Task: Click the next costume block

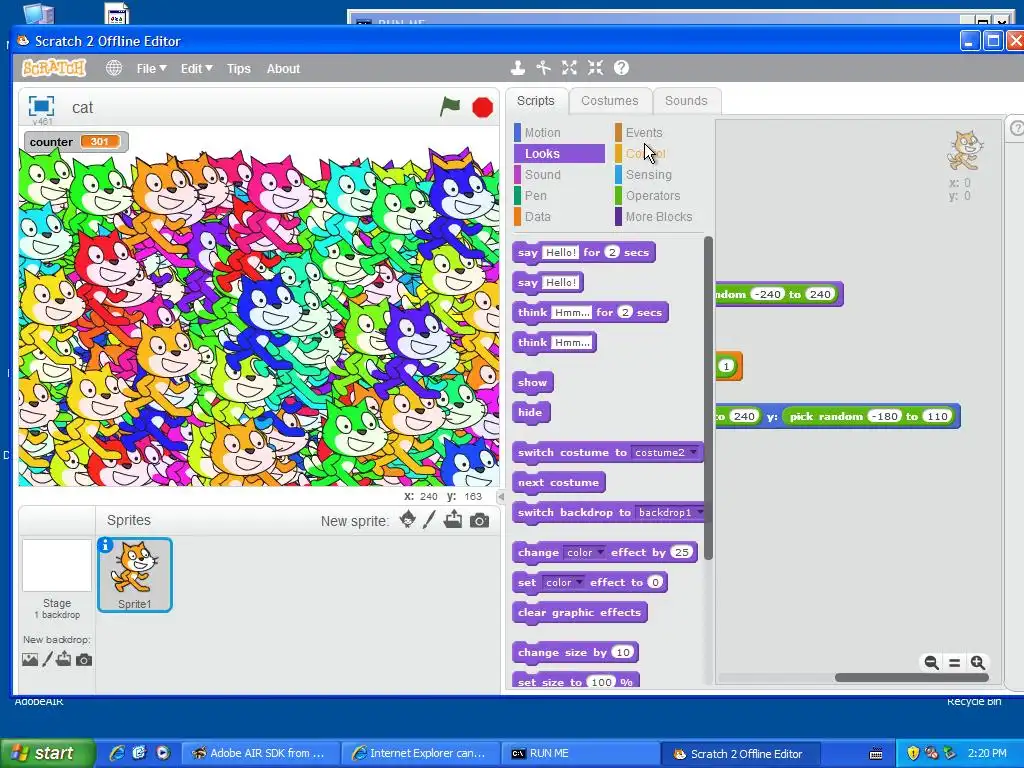Action: click(559, 483)
